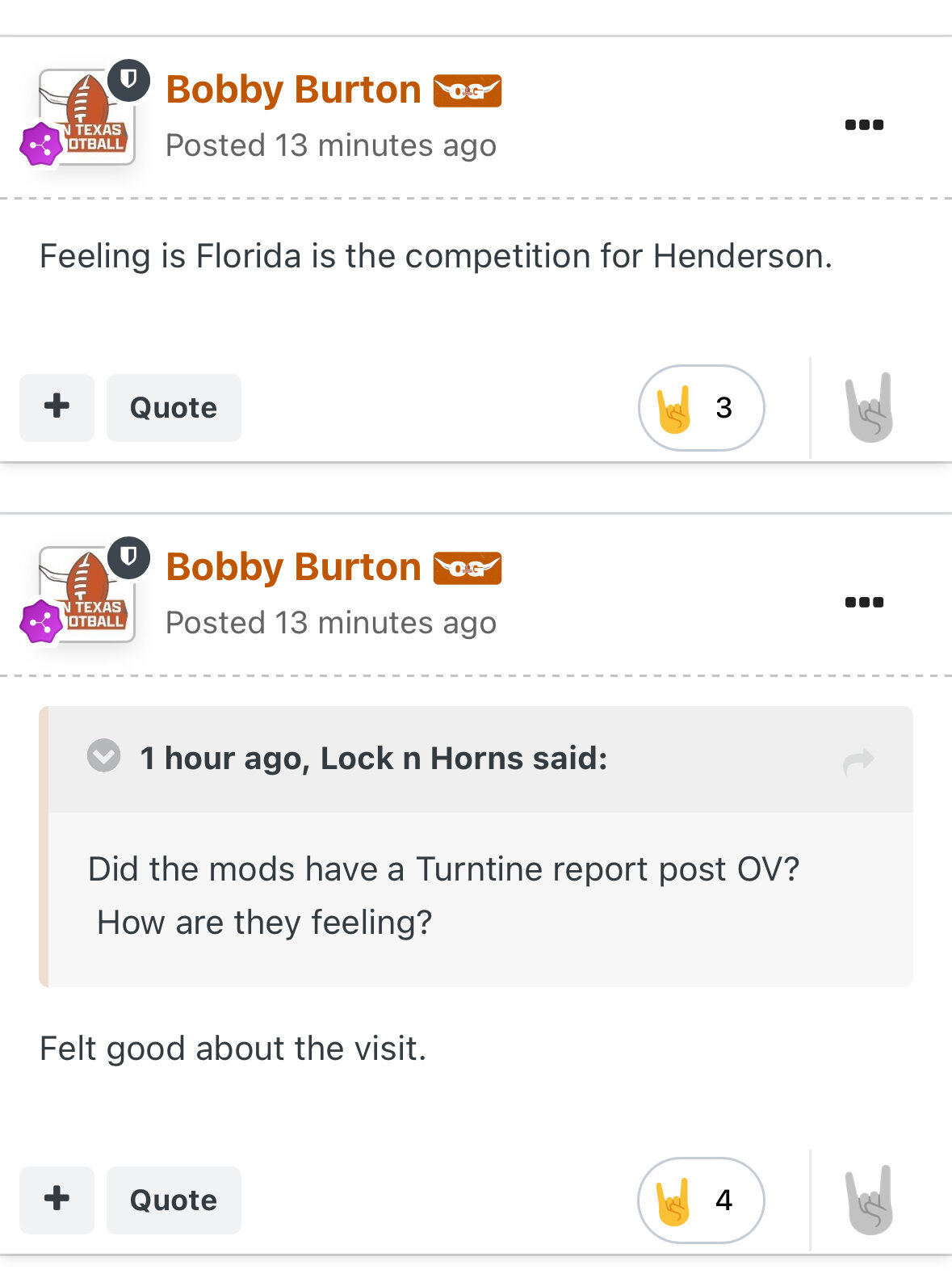This screenshot has width=952, height=1274.
Task: View who reacted with 3 hook 'em reactions
Action: tap(701, 408)
